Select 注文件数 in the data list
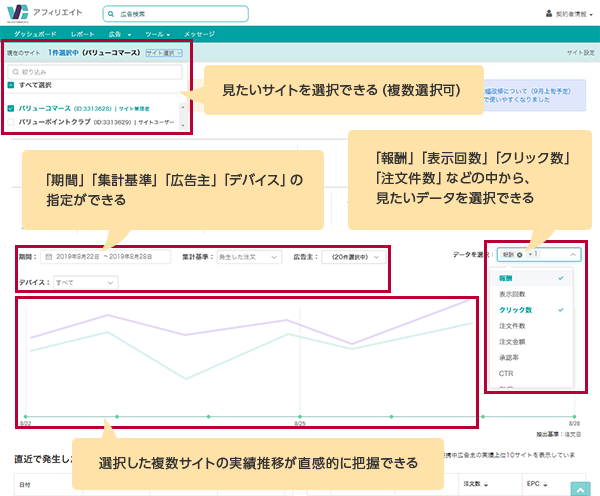 (x=511, y=325)
